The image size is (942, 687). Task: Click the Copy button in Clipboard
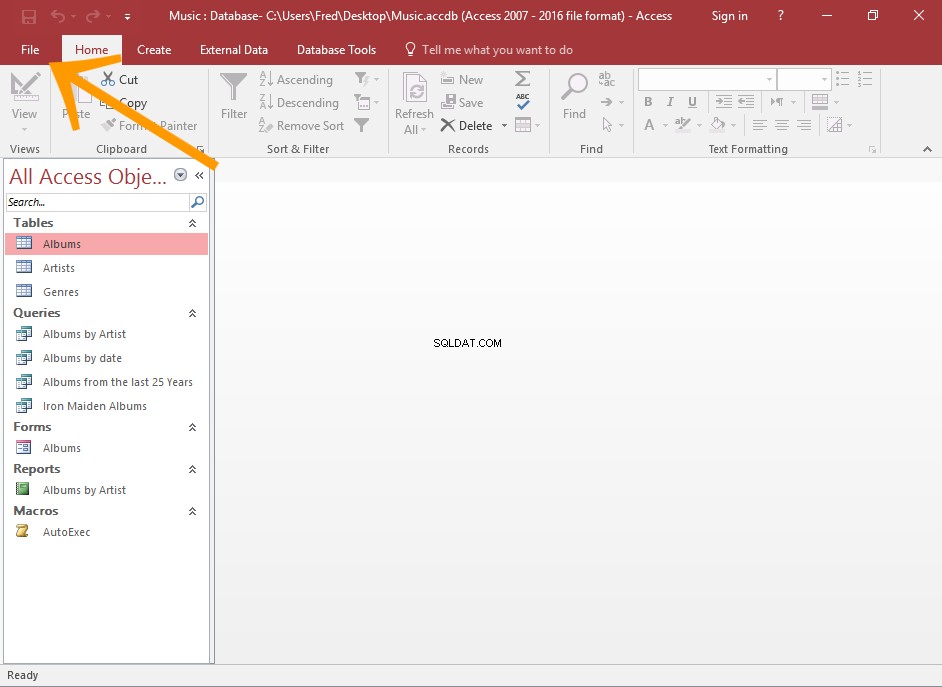pyautogui.click(x=123, y=103)
